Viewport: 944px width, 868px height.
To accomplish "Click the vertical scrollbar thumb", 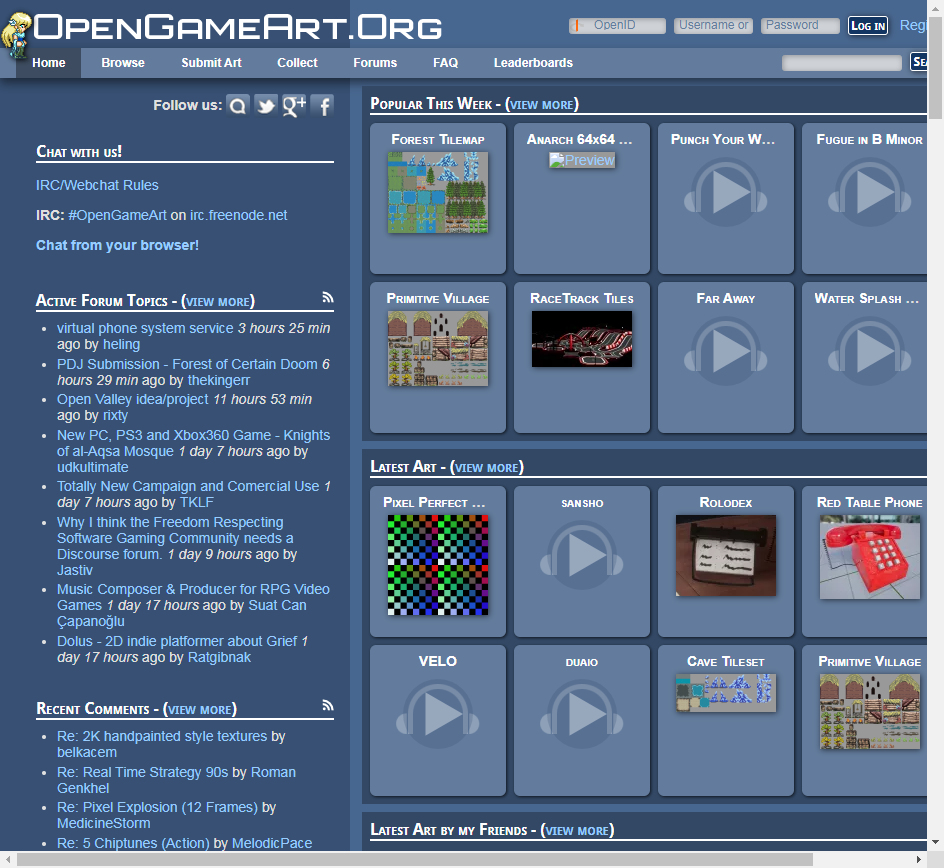I will point(935,67).
